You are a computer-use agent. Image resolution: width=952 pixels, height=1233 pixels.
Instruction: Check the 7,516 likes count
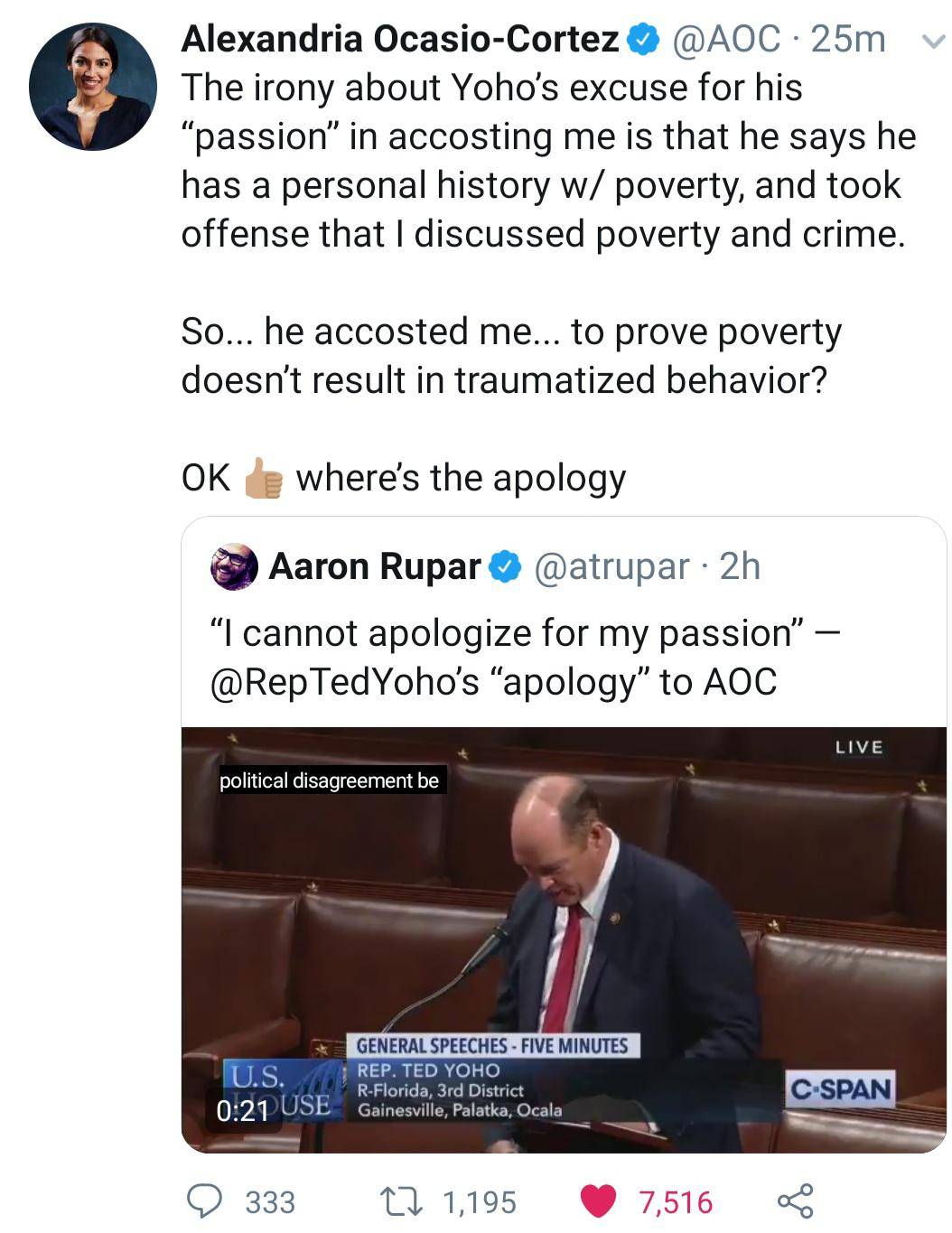point(673,1201)
